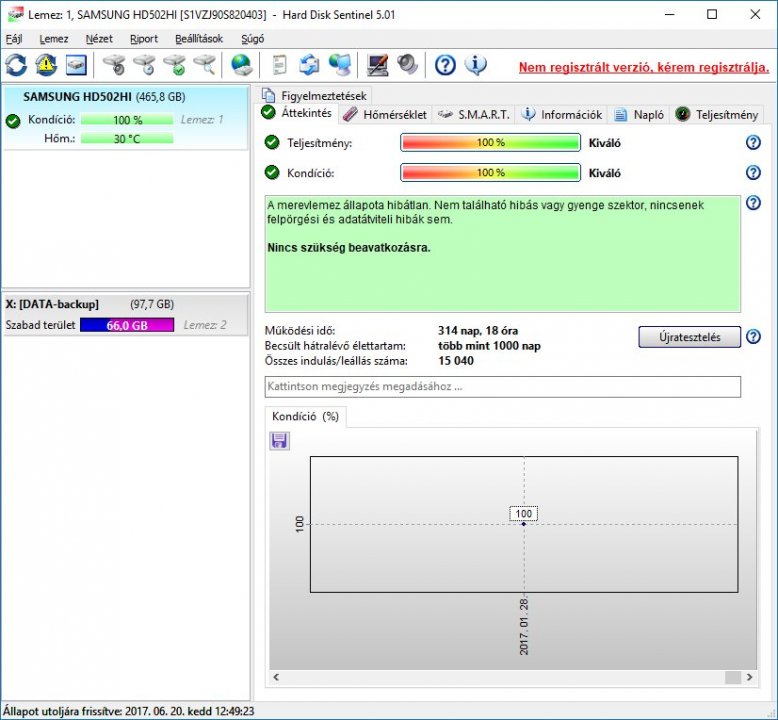The height and width of the screenshot is (720, 778).
Task: Close the Hard Disk Sentinel window
Action: click(x=755, y=14)
